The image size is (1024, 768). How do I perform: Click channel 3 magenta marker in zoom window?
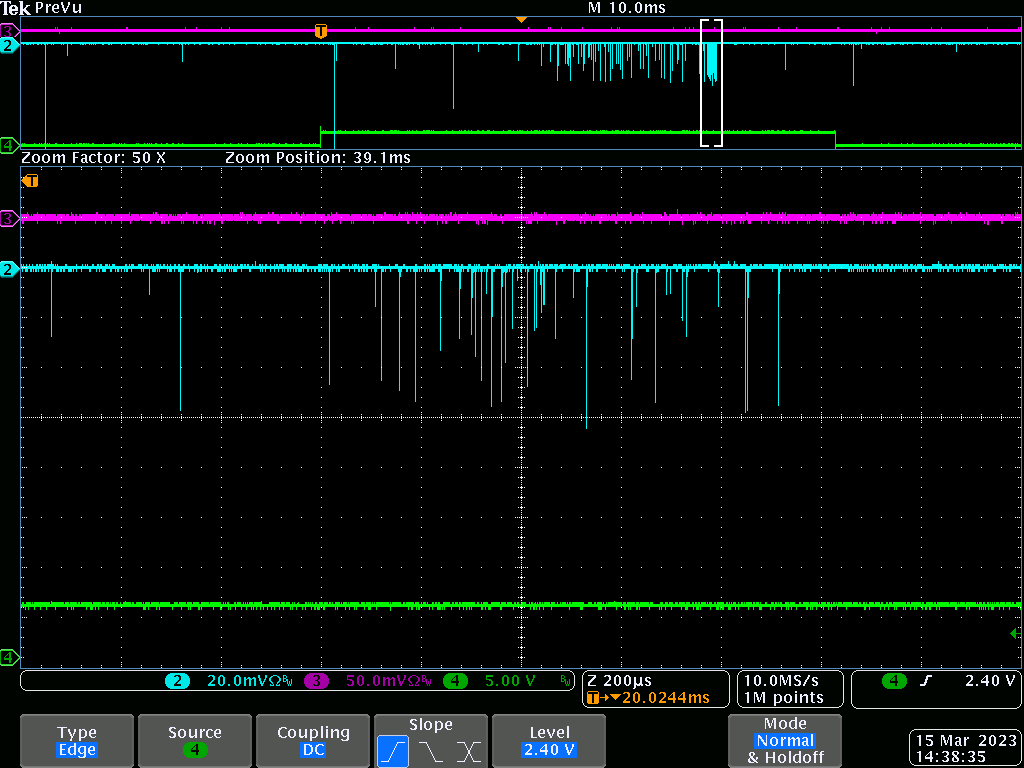(9, 218)
